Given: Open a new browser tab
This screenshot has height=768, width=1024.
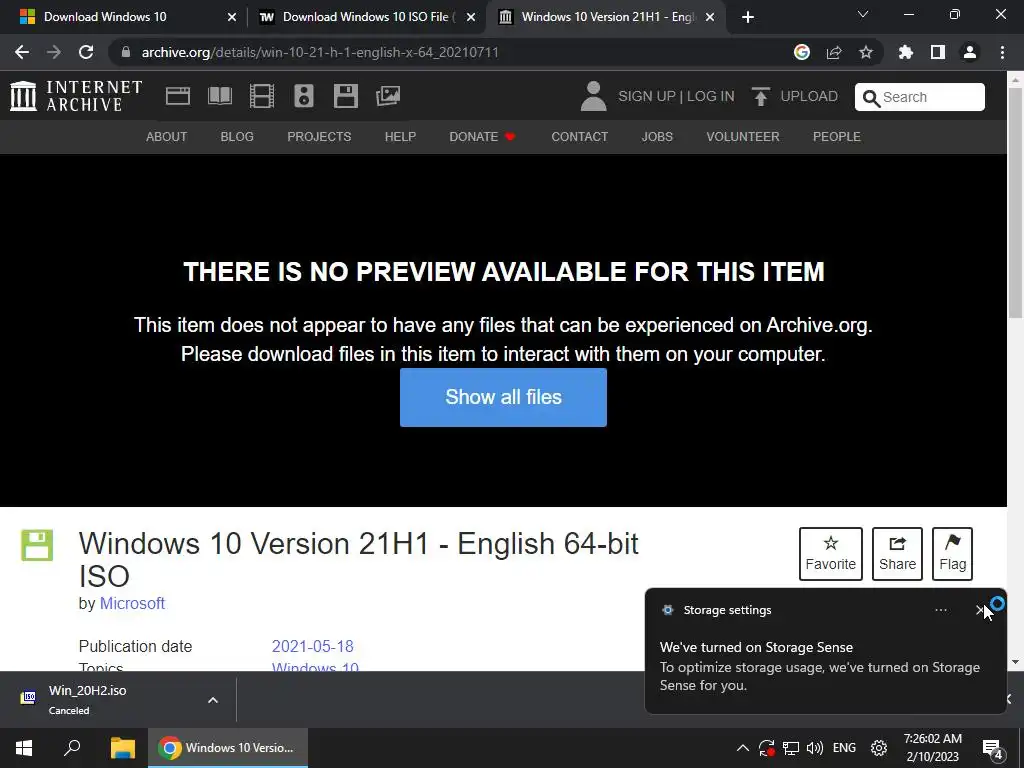Looking at the screenshot, I should pos(748,17).
